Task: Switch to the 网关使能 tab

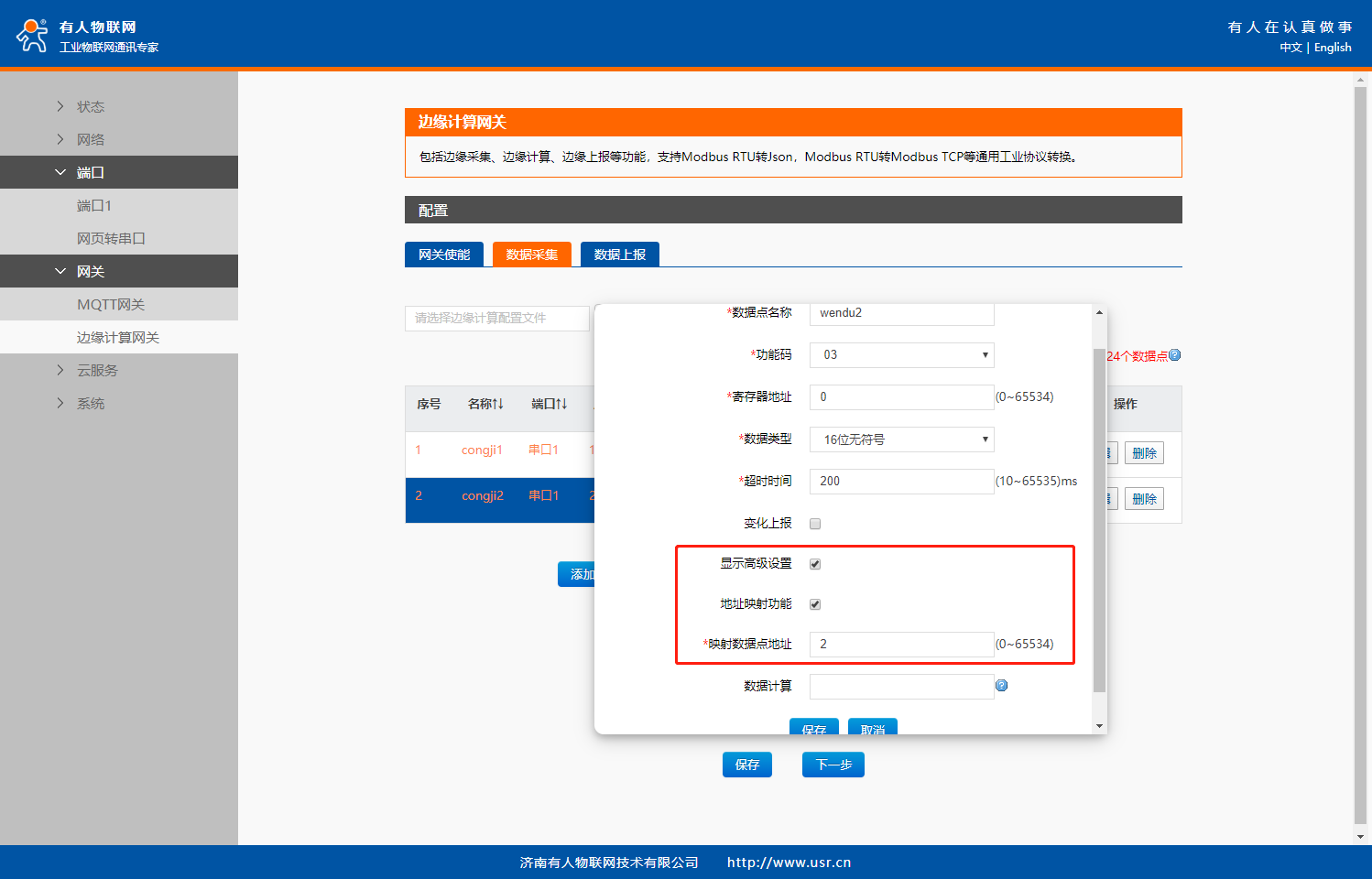Action: pos(444,255)
